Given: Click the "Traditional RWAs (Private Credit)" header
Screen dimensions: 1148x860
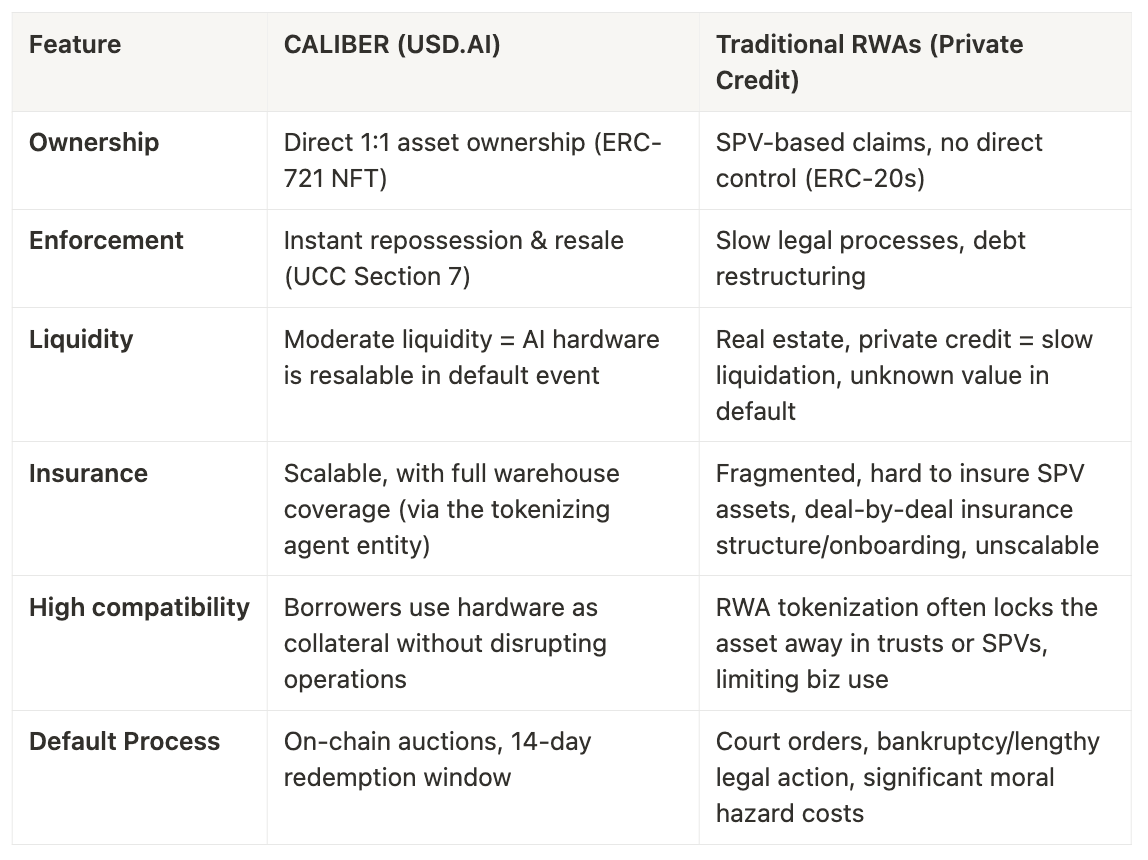Looking at the screenshot, I should click(869, 62).
